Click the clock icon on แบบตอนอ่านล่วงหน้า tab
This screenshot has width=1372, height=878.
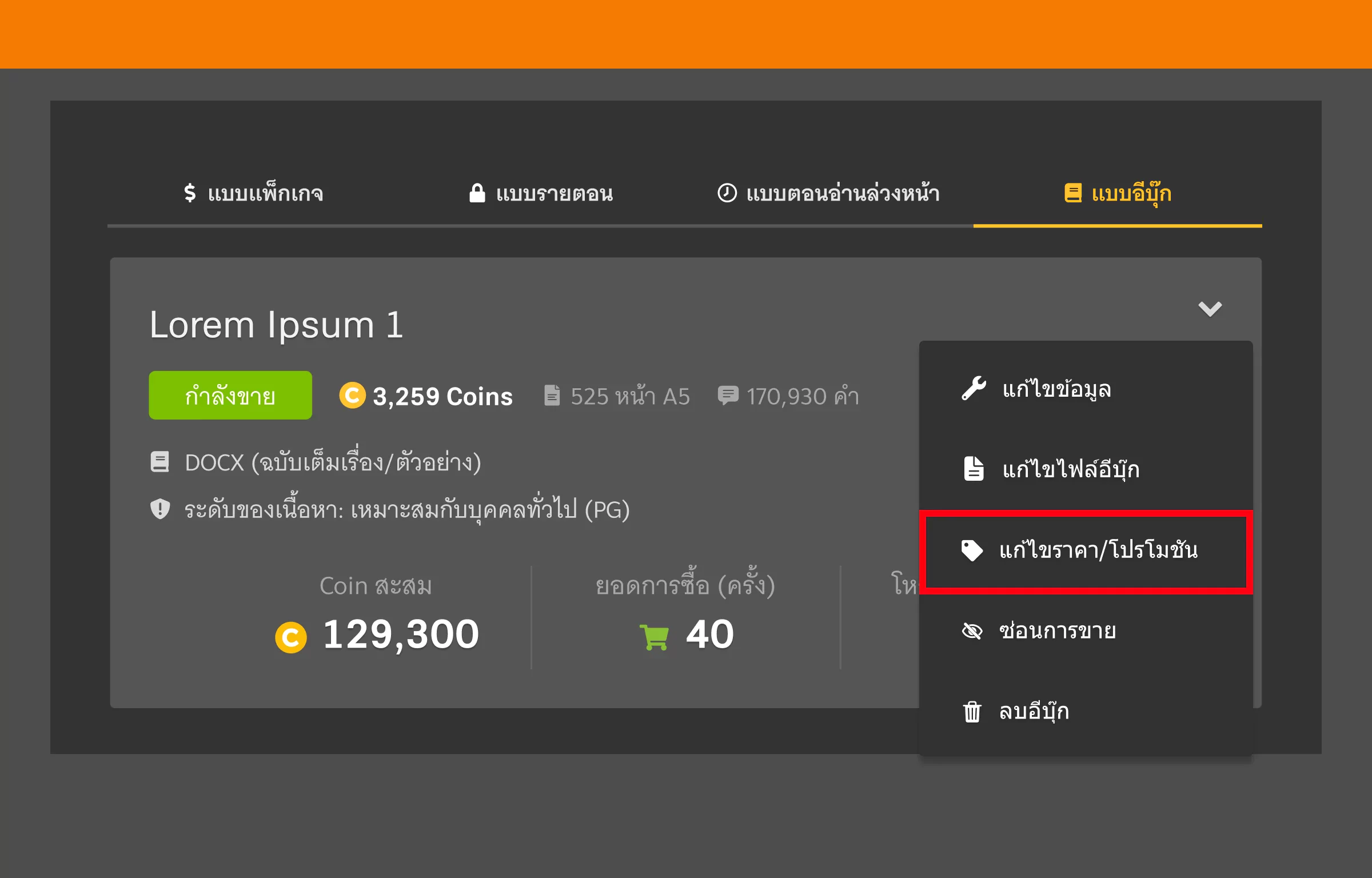tap(727, 193)
